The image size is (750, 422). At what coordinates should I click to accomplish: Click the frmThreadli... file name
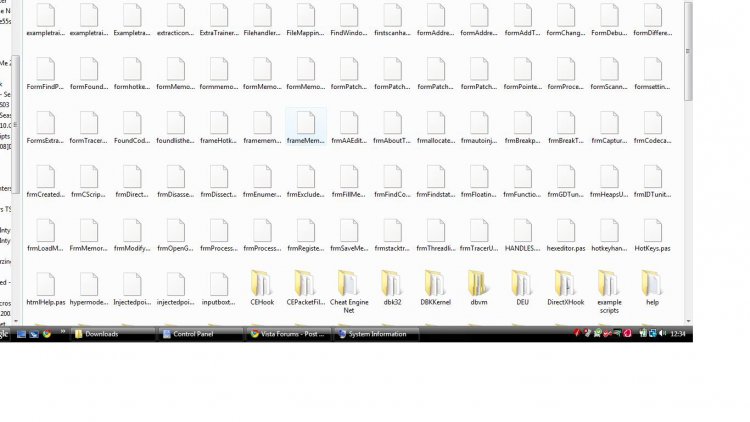point(435,248)
